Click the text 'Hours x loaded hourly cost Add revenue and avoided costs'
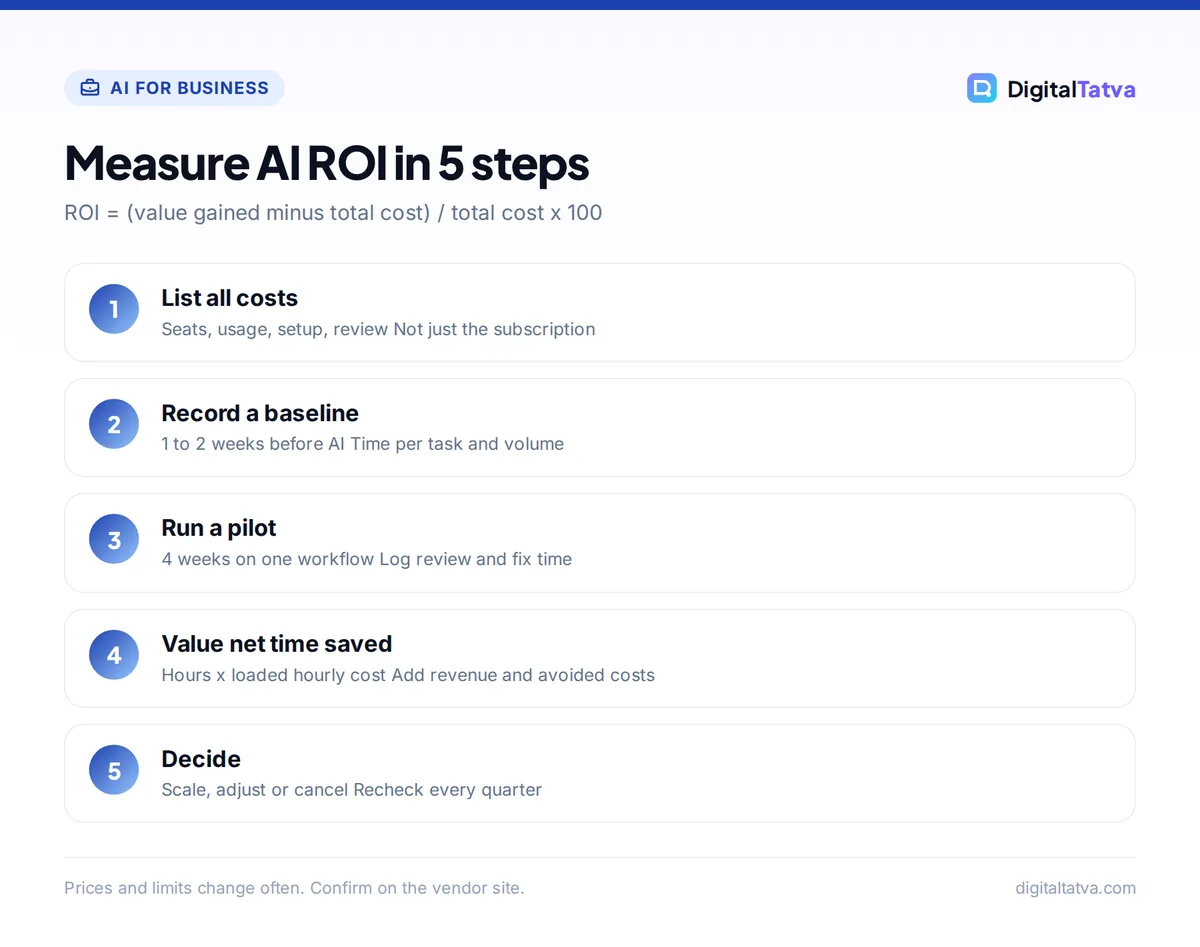 tap(408, 675)
